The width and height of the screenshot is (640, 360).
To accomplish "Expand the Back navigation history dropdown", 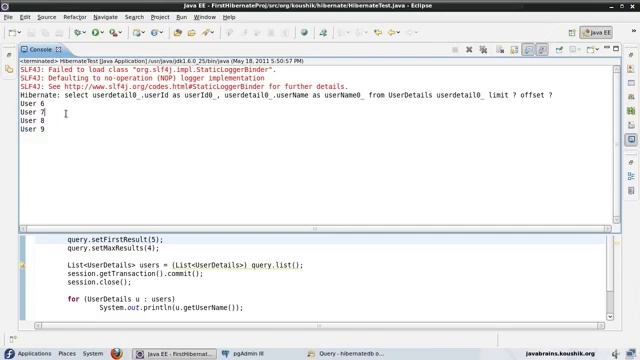I will 398,33.
